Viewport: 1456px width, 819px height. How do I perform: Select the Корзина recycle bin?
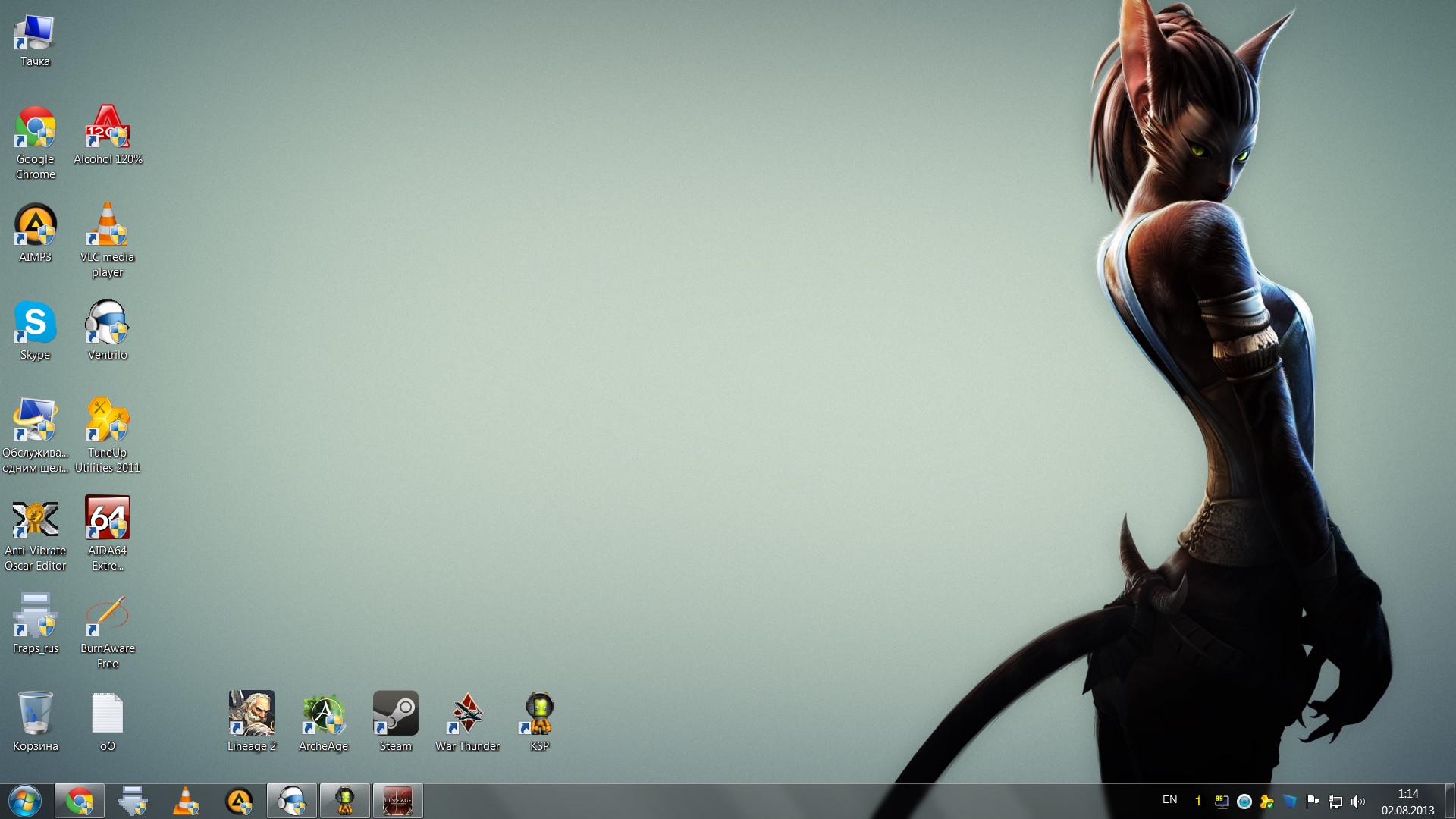[35, 722]
